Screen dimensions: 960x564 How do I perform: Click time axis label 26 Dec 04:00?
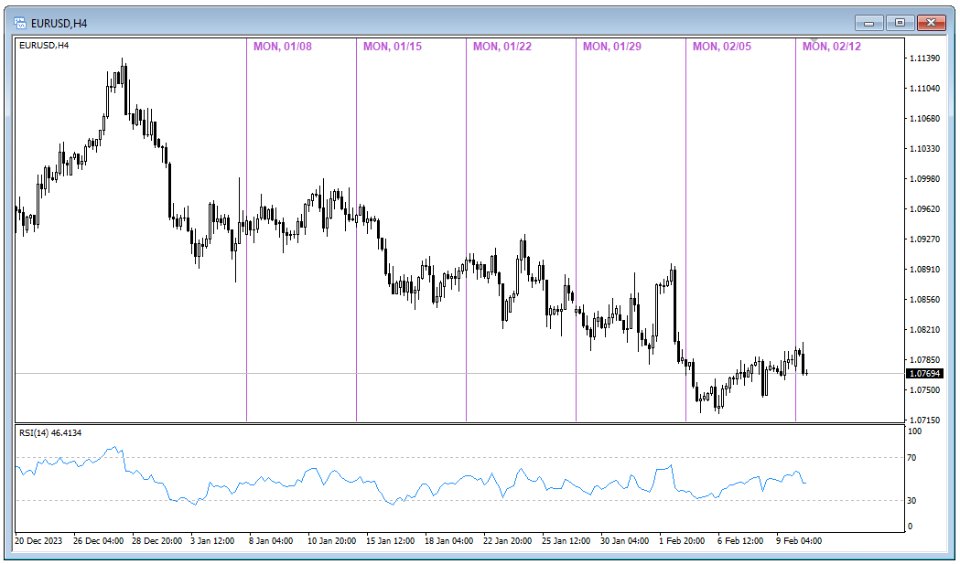point(98,541)
